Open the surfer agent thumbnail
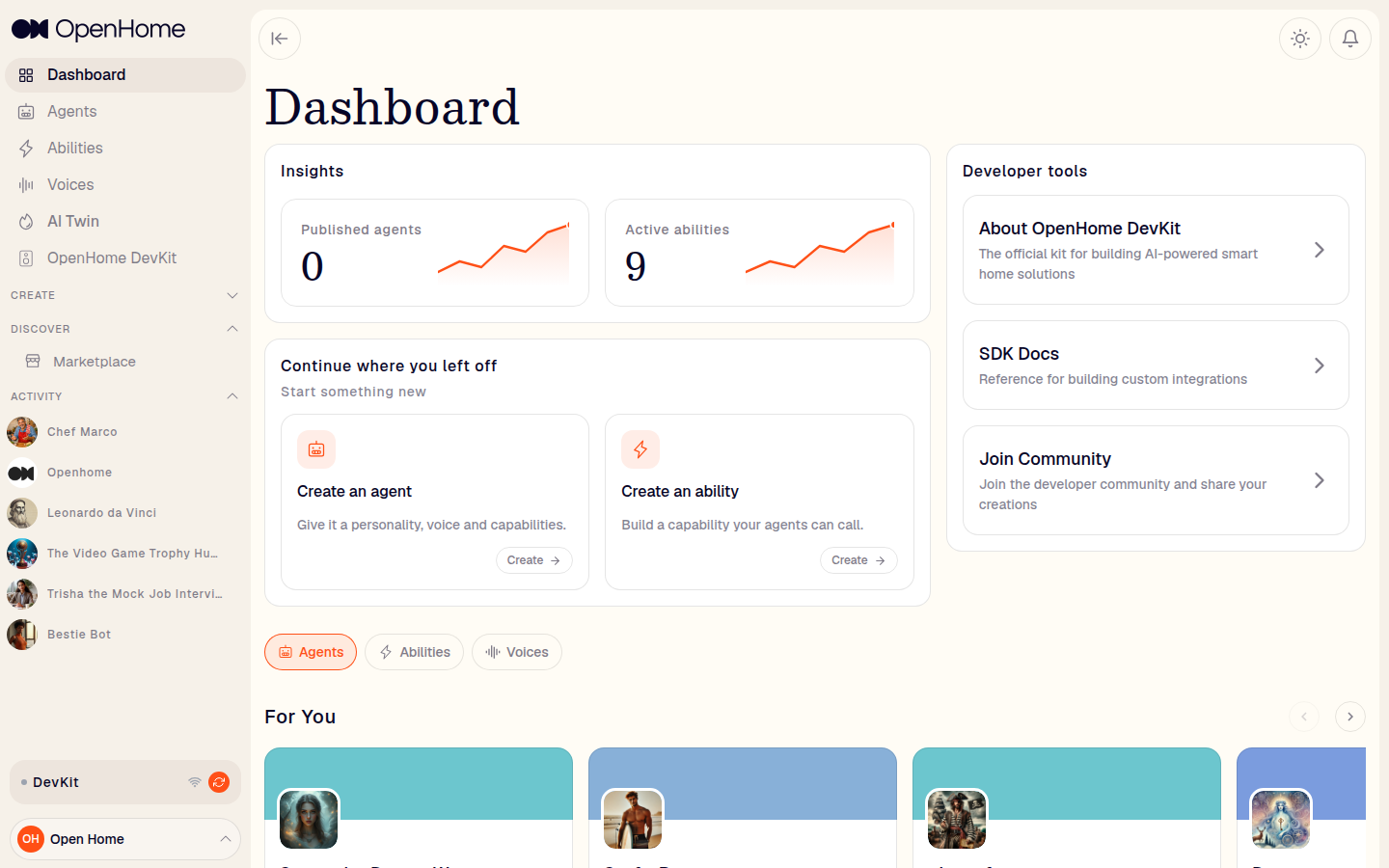The height and width of the screenshot is (868, 1389). coord(633,820)
